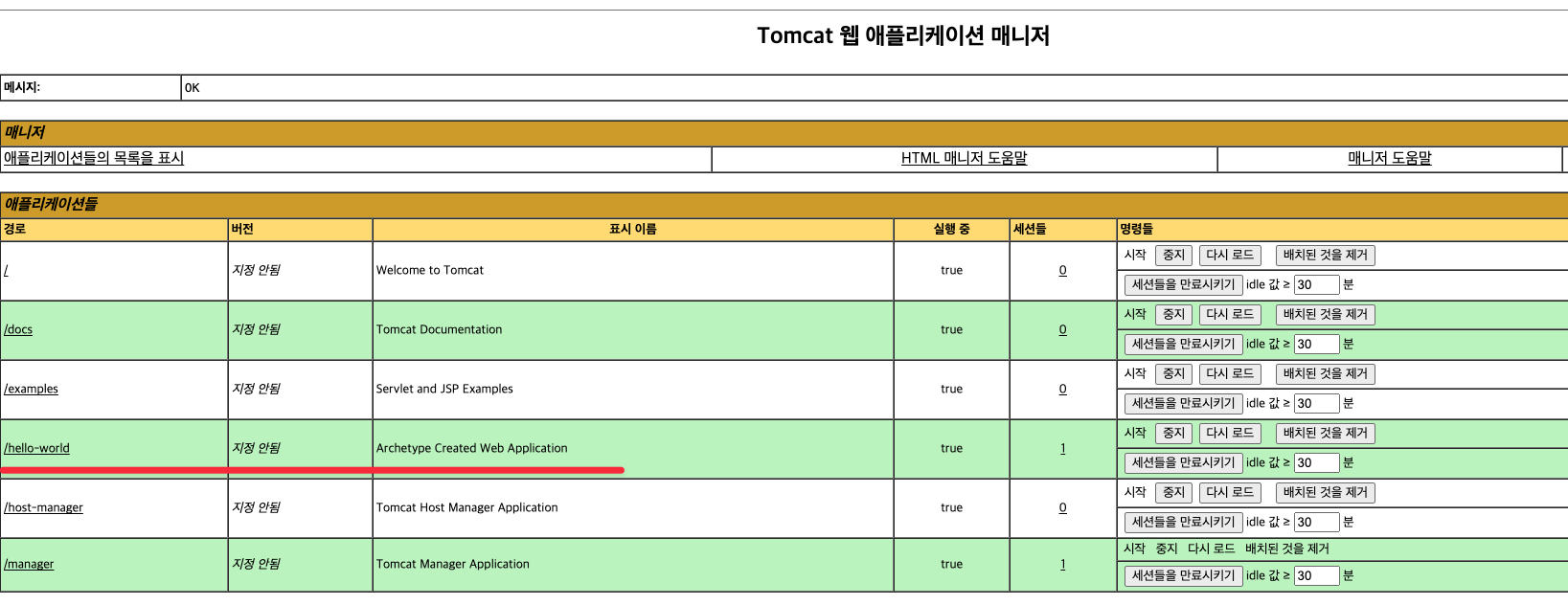View sessions count for Tomcat Documentation
The width and height of the screenshot is (1568, 605).
coord(1062,329)
